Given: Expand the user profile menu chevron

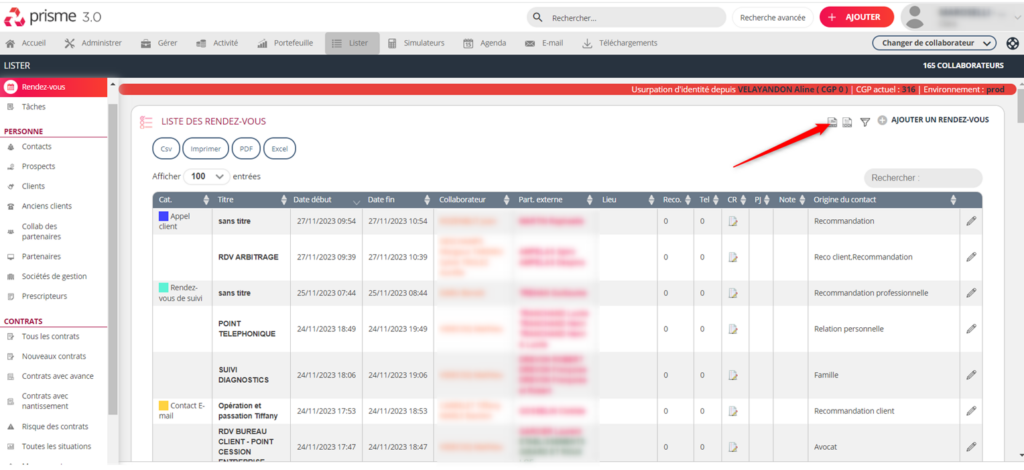Looking at the screenshot, I should pos(1011,17).
